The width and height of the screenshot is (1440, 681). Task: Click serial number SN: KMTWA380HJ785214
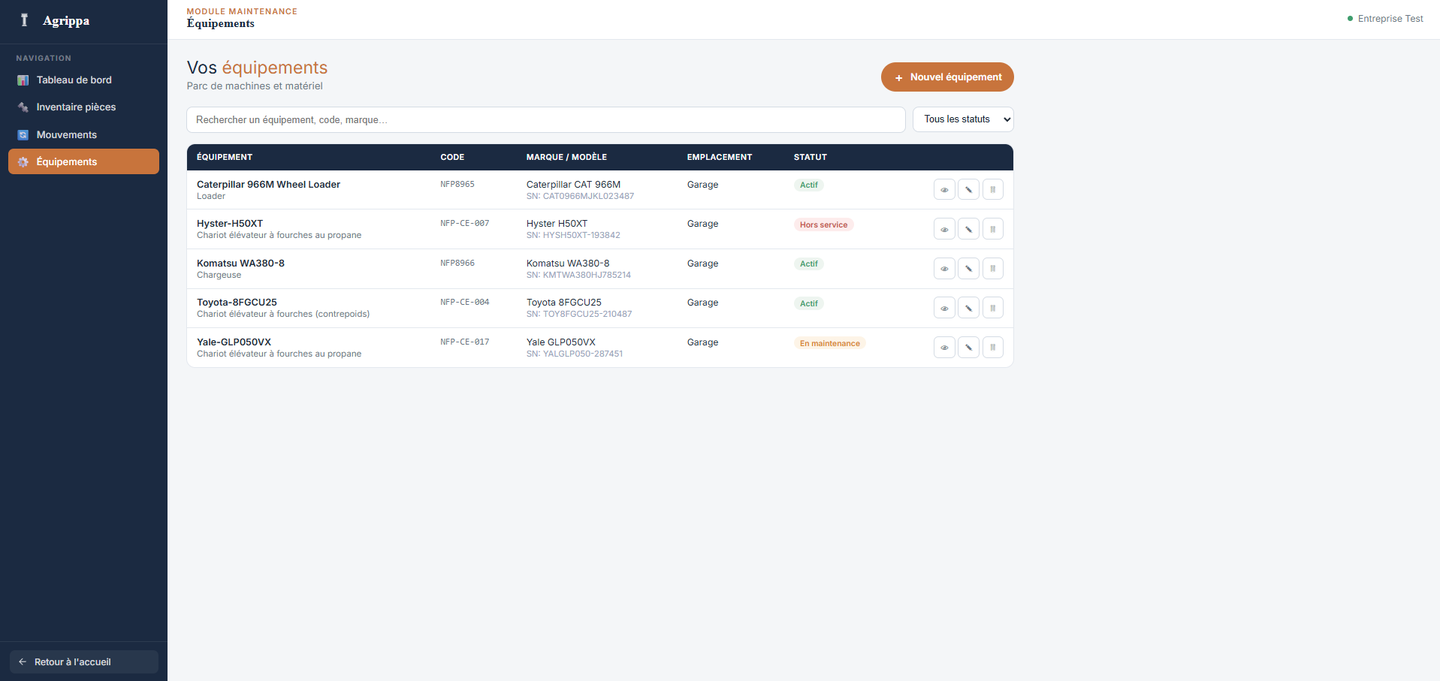(579, 275)
